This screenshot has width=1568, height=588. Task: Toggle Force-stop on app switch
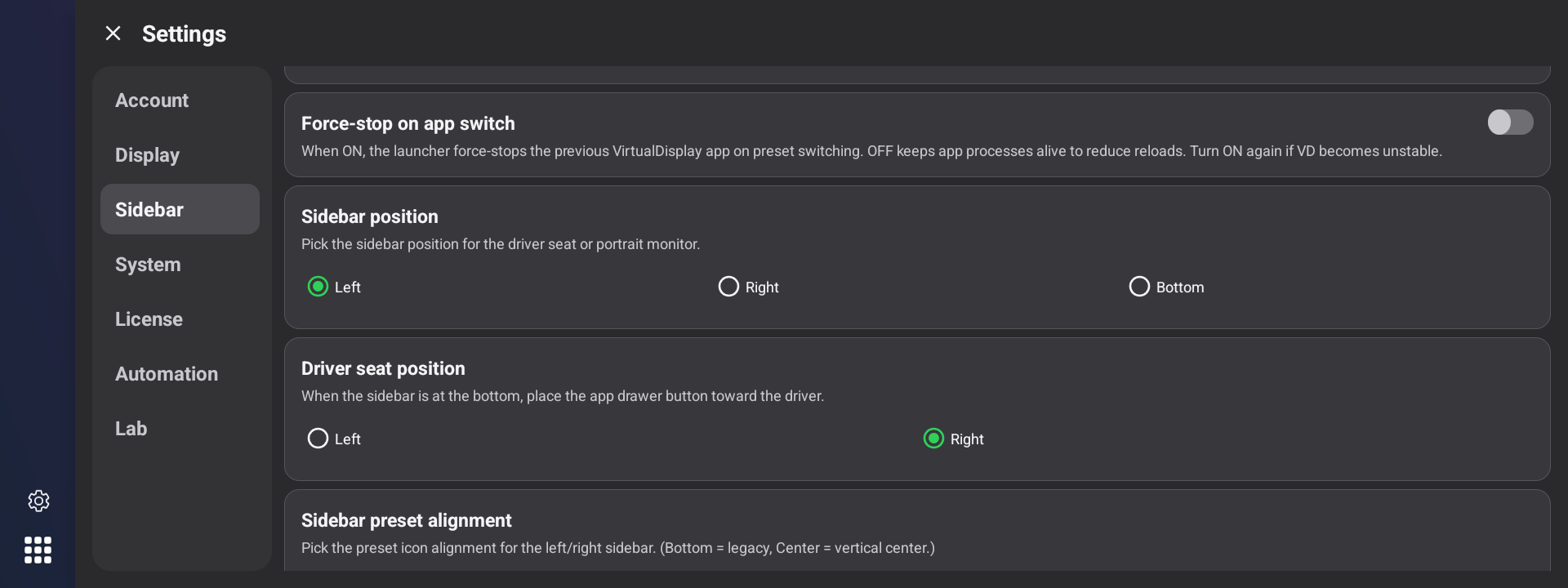(x=1510, y=122)
